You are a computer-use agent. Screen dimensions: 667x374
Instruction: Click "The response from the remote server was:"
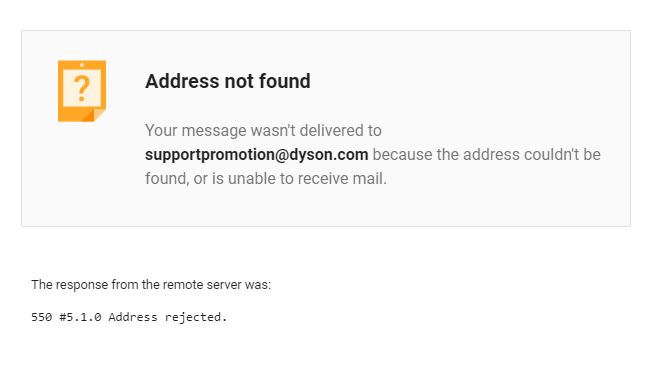151,285
